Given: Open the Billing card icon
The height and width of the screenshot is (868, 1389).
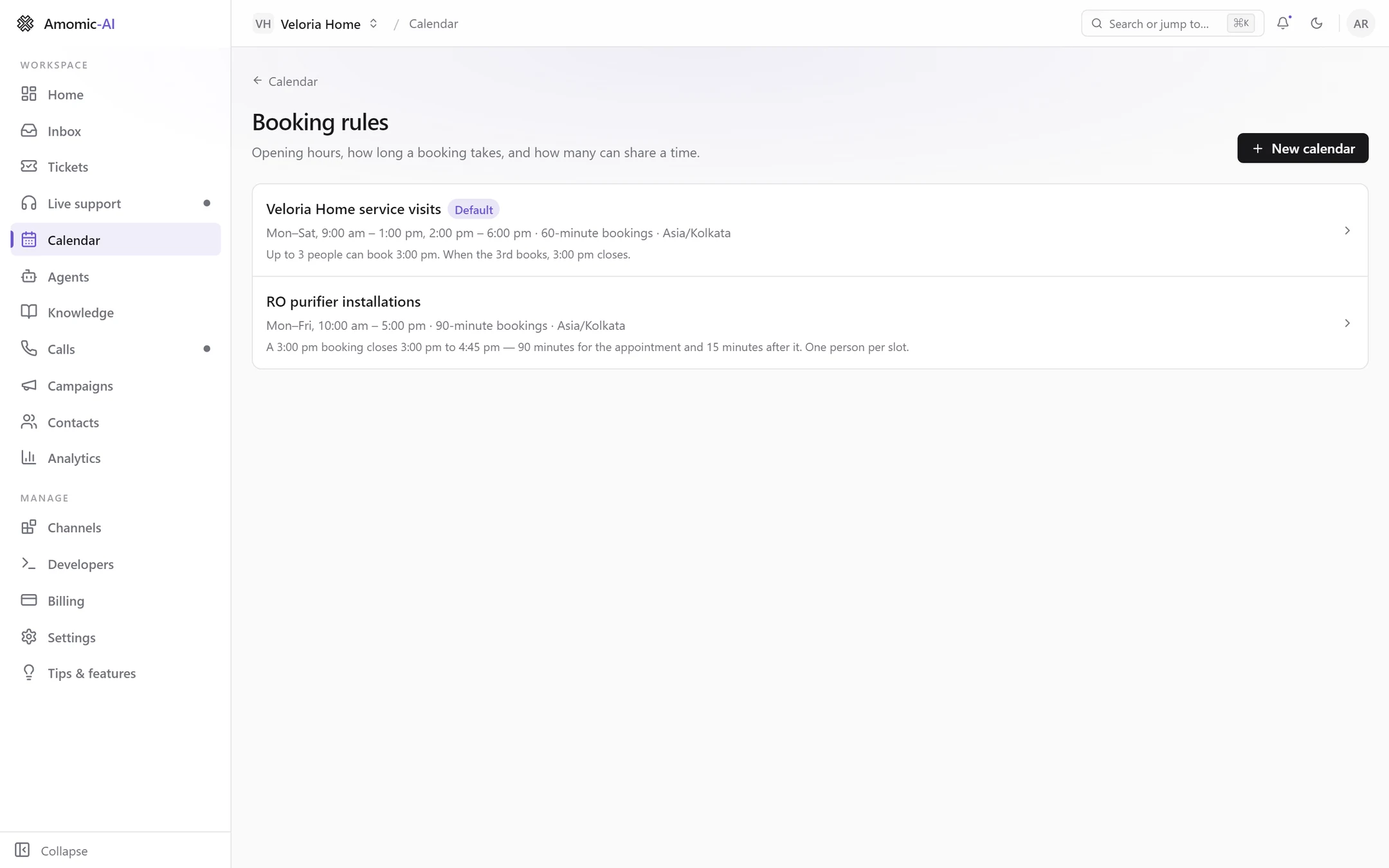Looking at the screenshot, I should (29, 601).
